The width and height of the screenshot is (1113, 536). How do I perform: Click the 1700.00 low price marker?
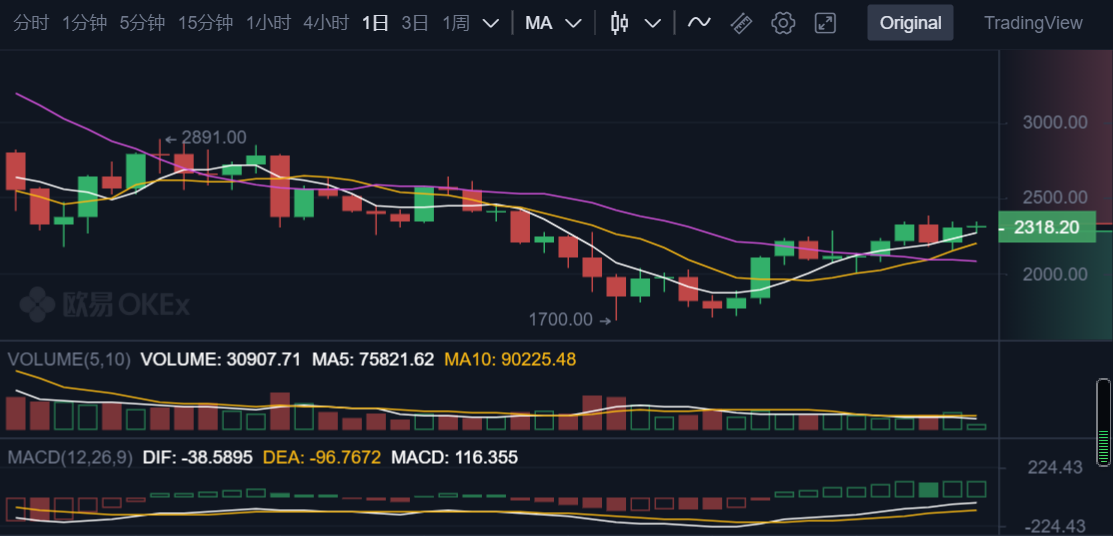coord(569,320)
